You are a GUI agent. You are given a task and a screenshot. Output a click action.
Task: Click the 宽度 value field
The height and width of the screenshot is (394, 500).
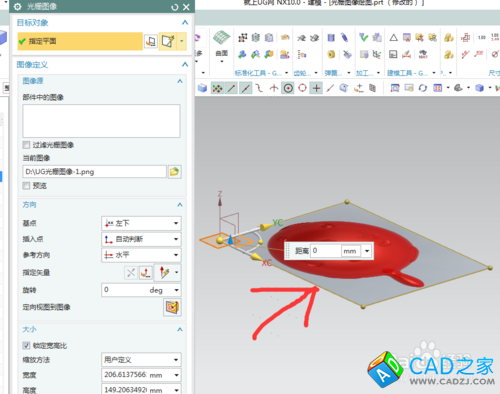point(125,375)
